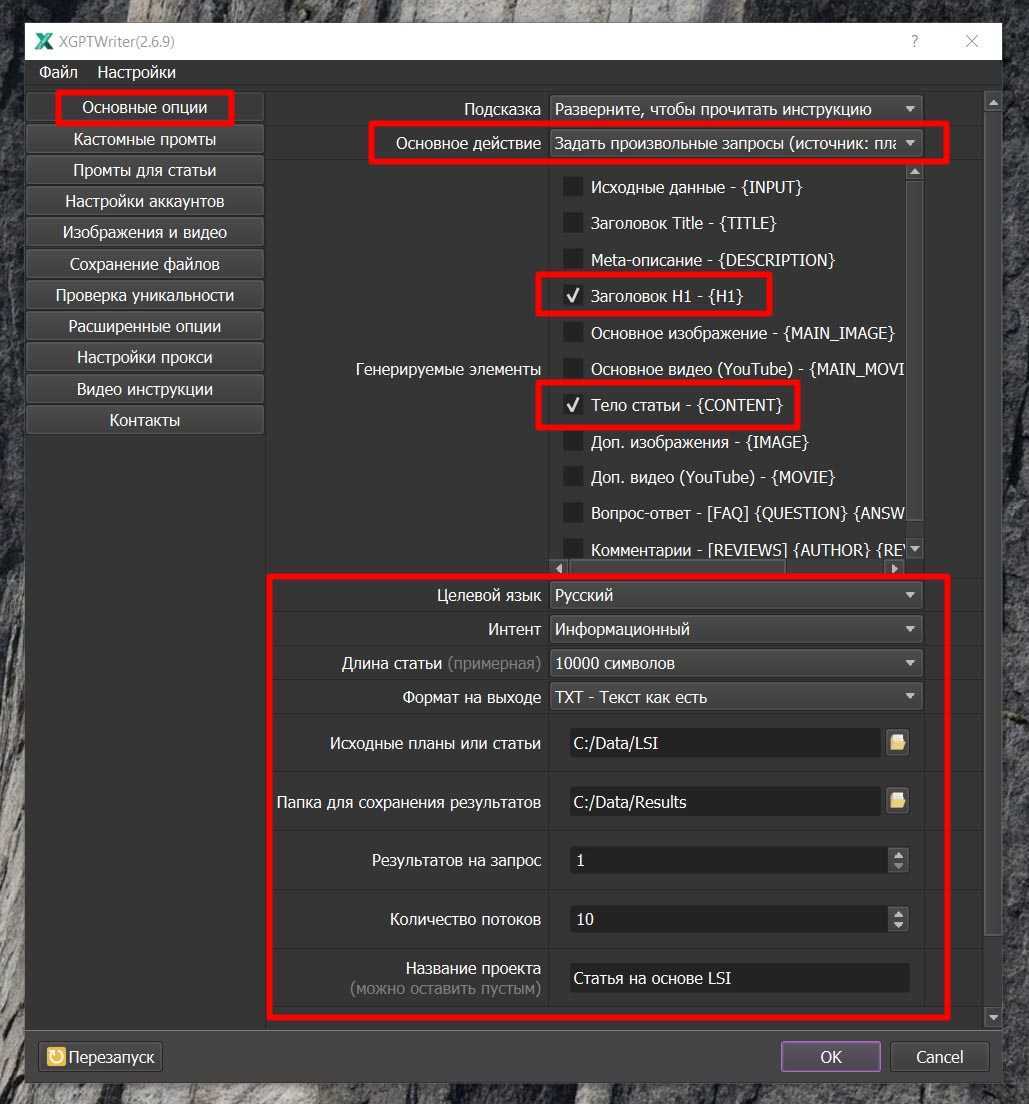Check the Заголовок Title checkbox
Viewport: 1029px width, 1104px height.
click(x=573, y=223)
